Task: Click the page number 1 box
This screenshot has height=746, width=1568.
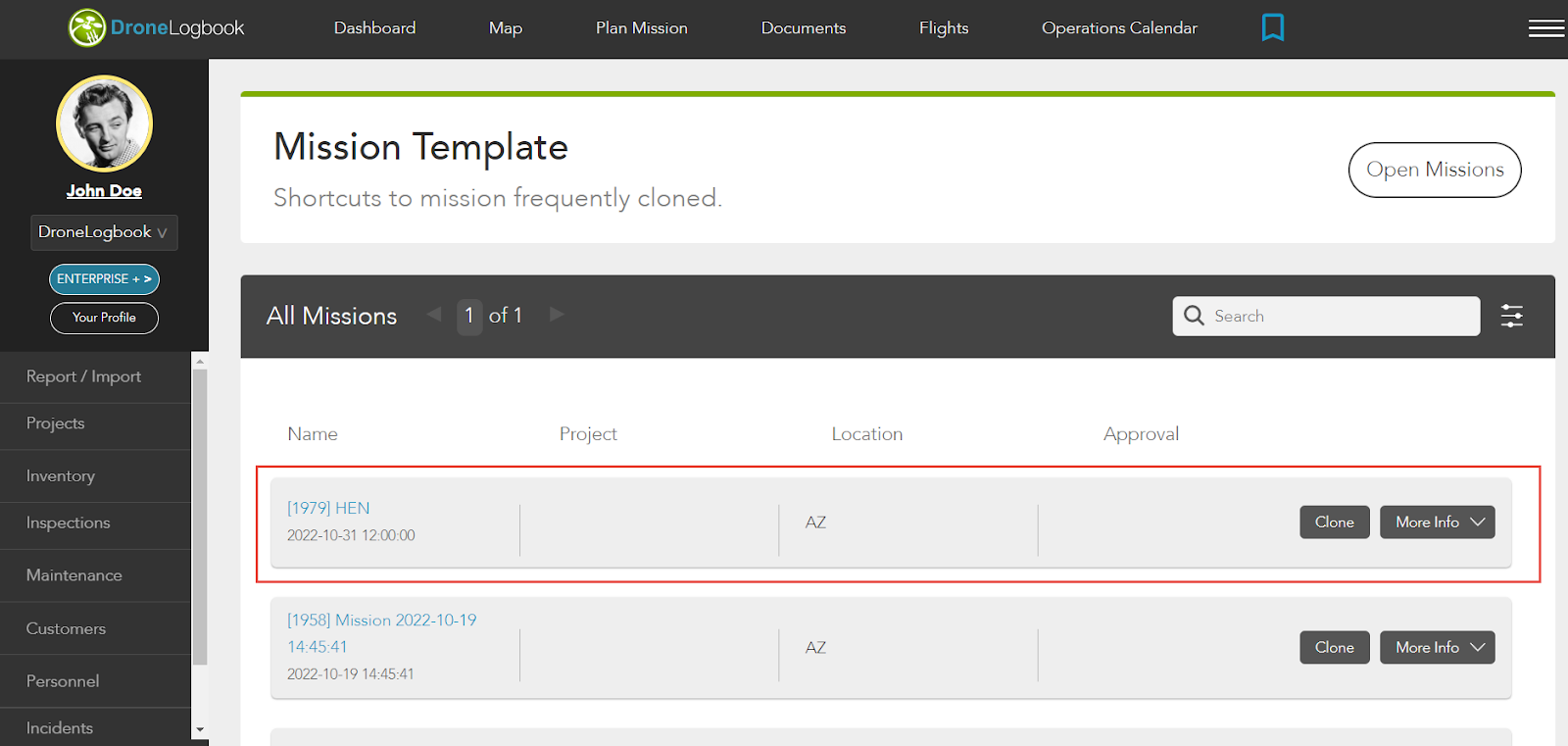Action: 469,316
